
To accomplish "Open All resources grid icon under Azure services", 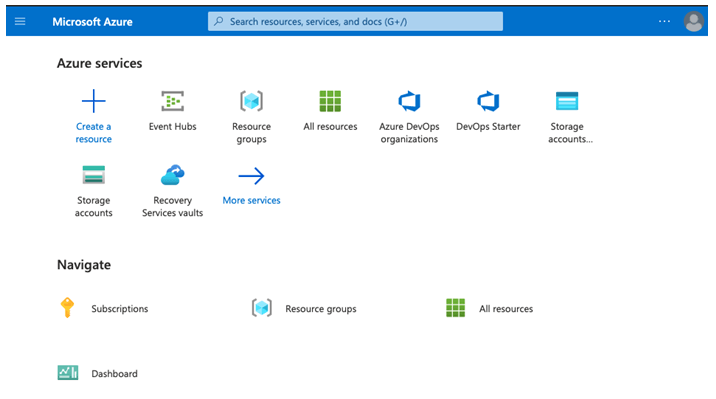I will [330, 101].
